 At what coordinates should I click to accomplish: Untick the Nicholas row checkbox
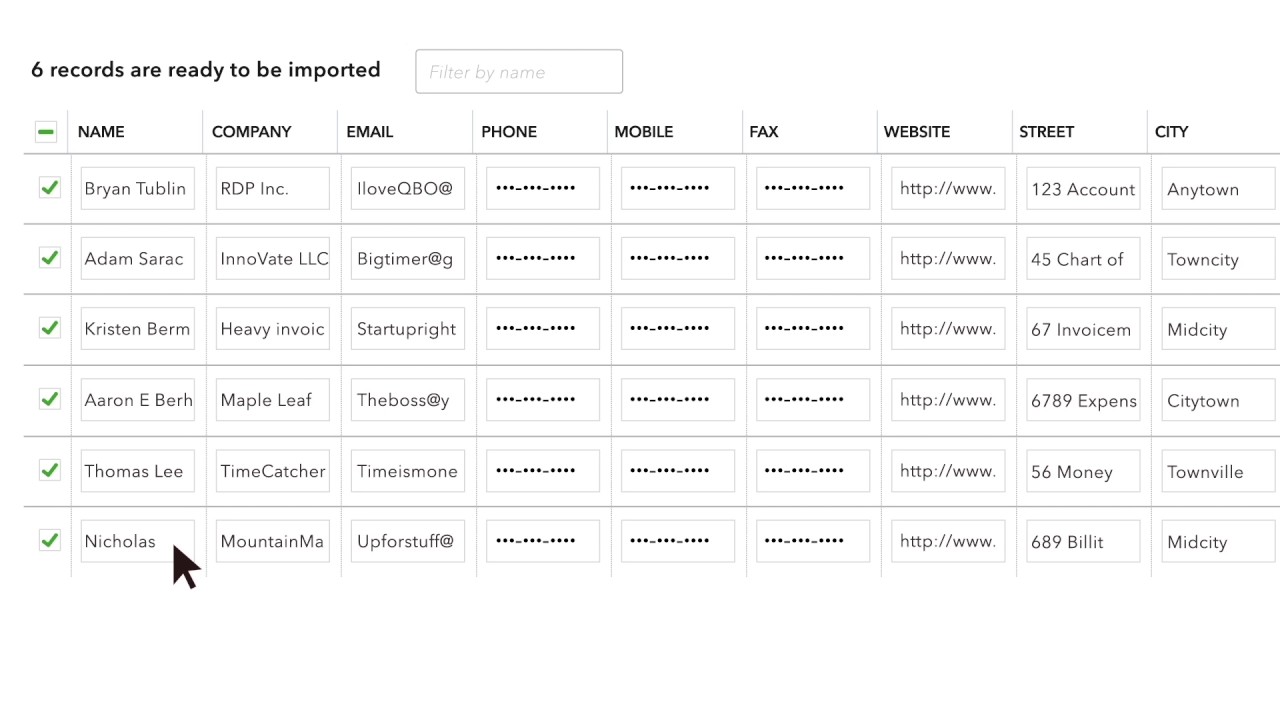pyautogui.click(x=49, y=541)
